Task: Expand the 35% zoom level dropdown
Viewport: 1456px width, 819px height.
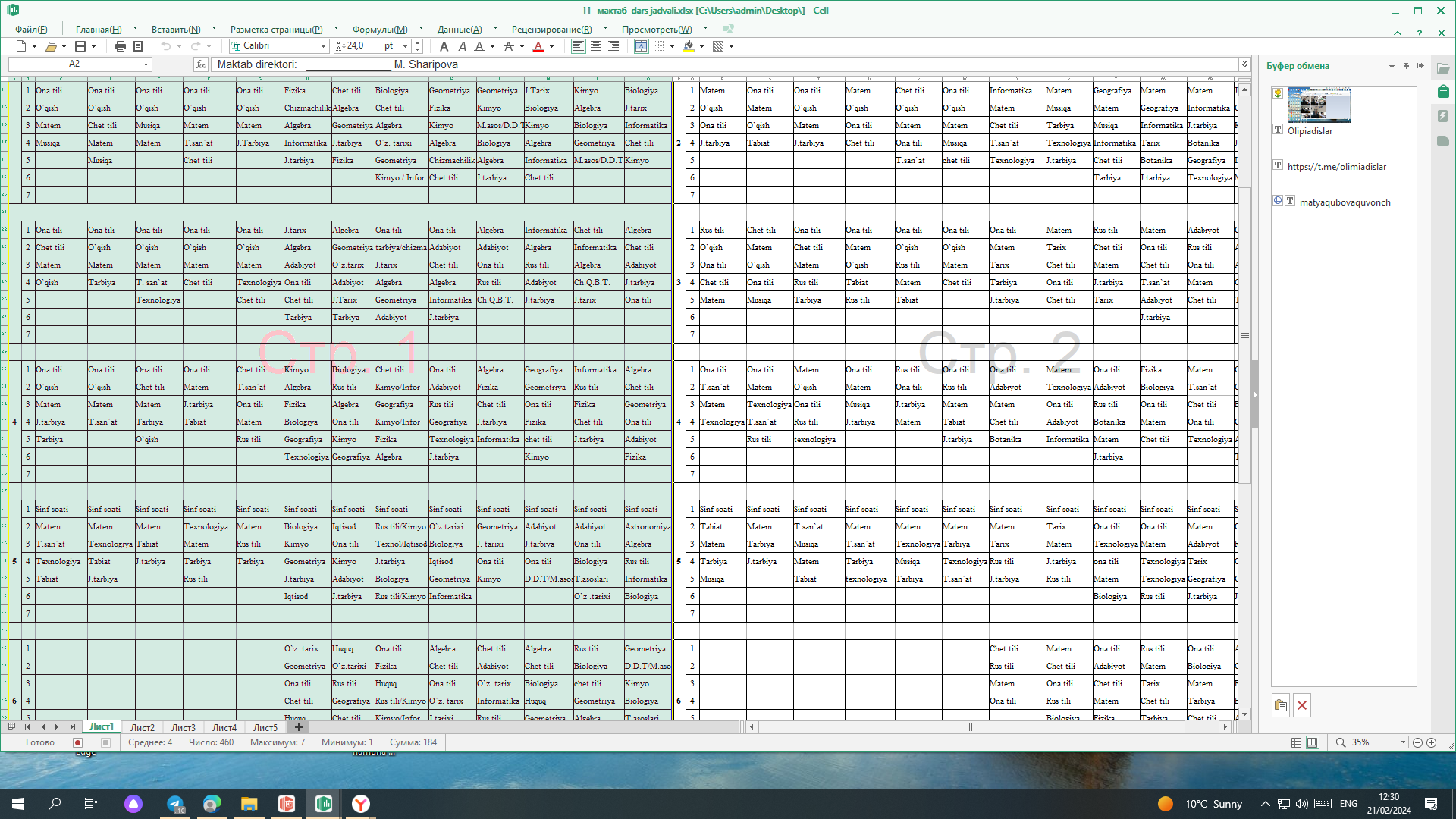Action: click(1403, 742)
